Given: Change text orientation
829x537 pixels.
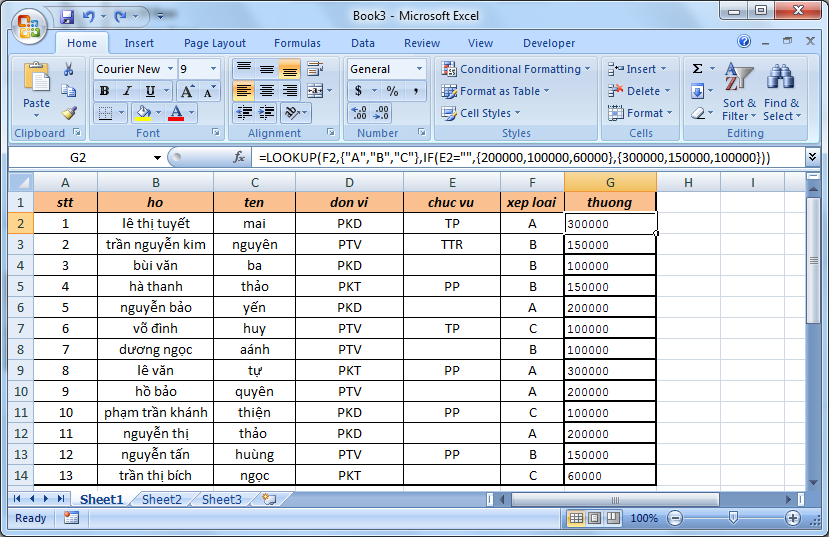Looking at the screenshot, I should tap(294, 113).
